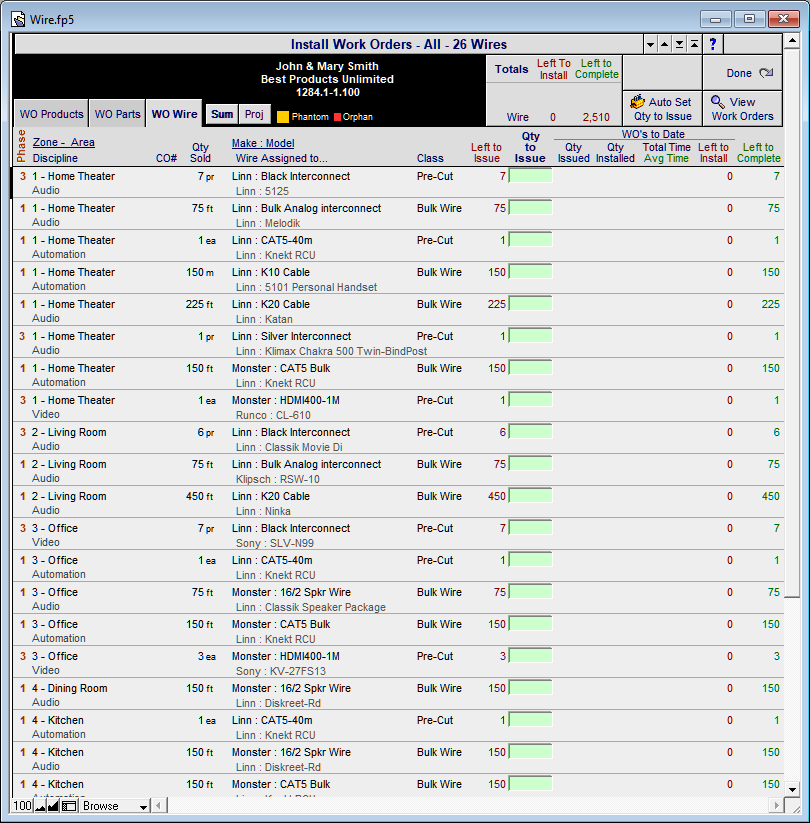Click Qty to Issue field for Sony SLV-N99 row

[x=530, y=527]
